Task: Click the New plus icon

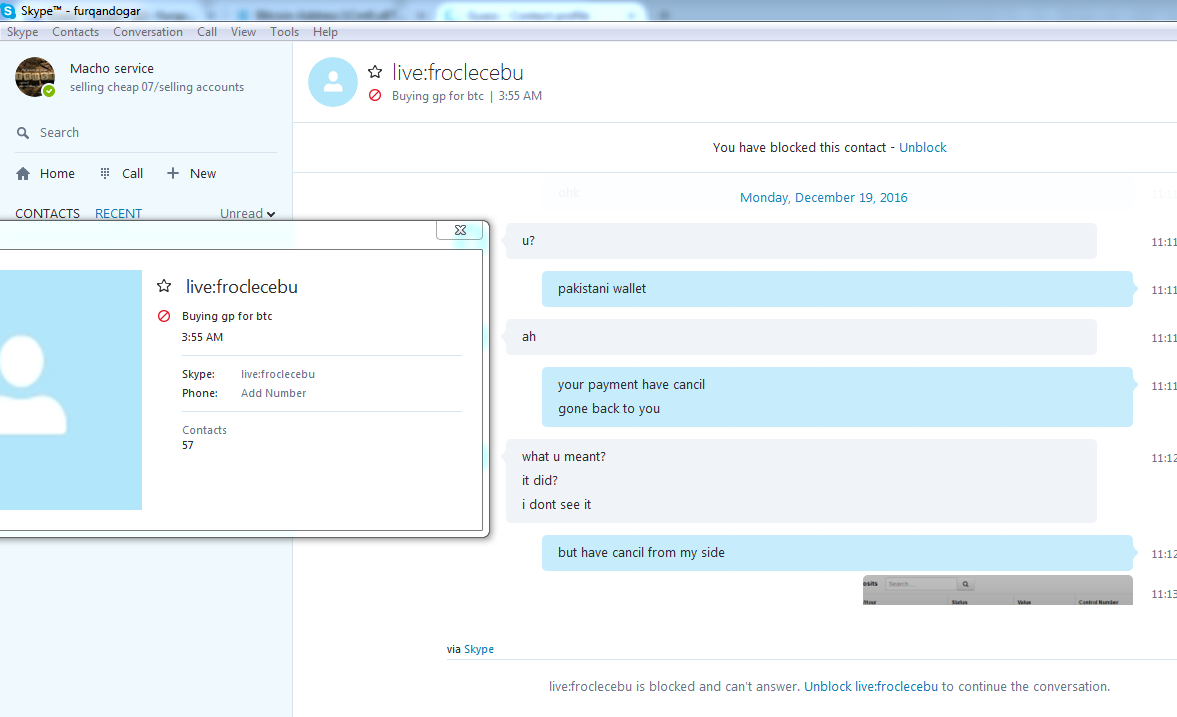Action: [x=173, y=173]
